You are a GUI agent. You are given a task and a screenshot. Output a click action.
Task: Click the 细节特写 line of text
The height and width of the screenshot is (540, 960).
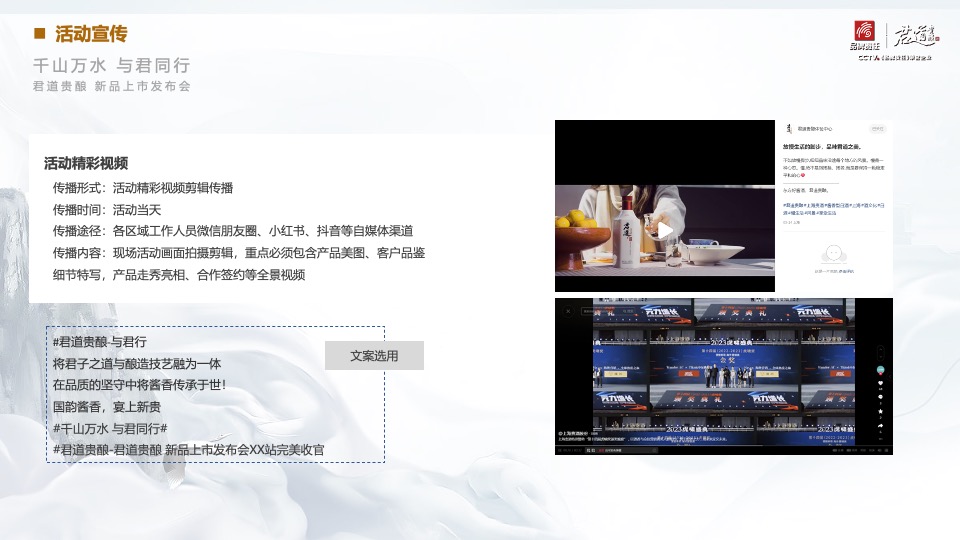click(179, 275)
